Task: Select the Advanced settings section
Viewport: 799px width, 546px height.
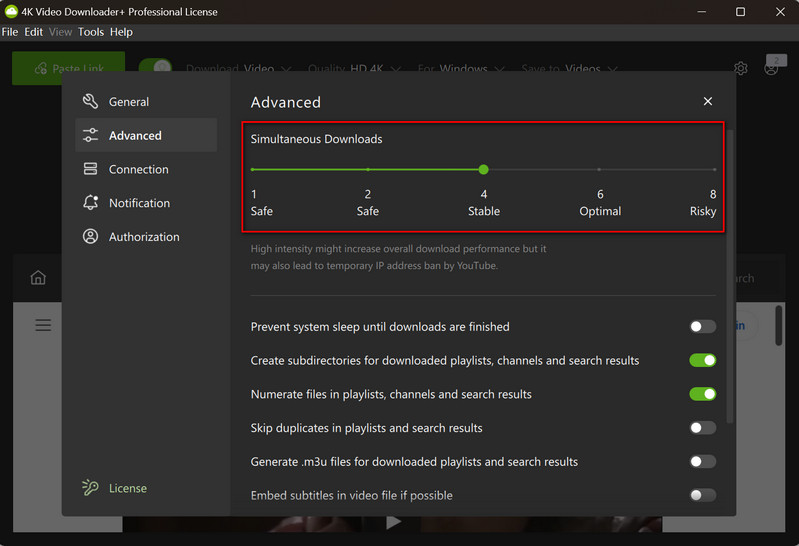Action: (146, 135)
